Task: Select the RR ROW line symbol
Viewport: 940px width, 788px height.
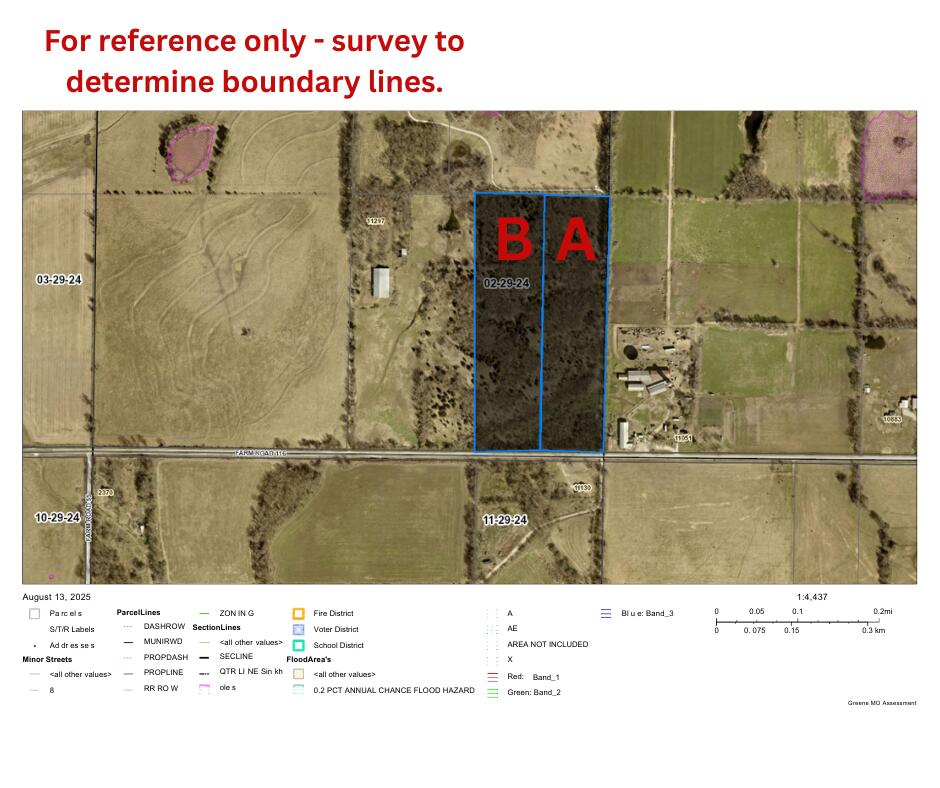Action: (x=128, y=688)
